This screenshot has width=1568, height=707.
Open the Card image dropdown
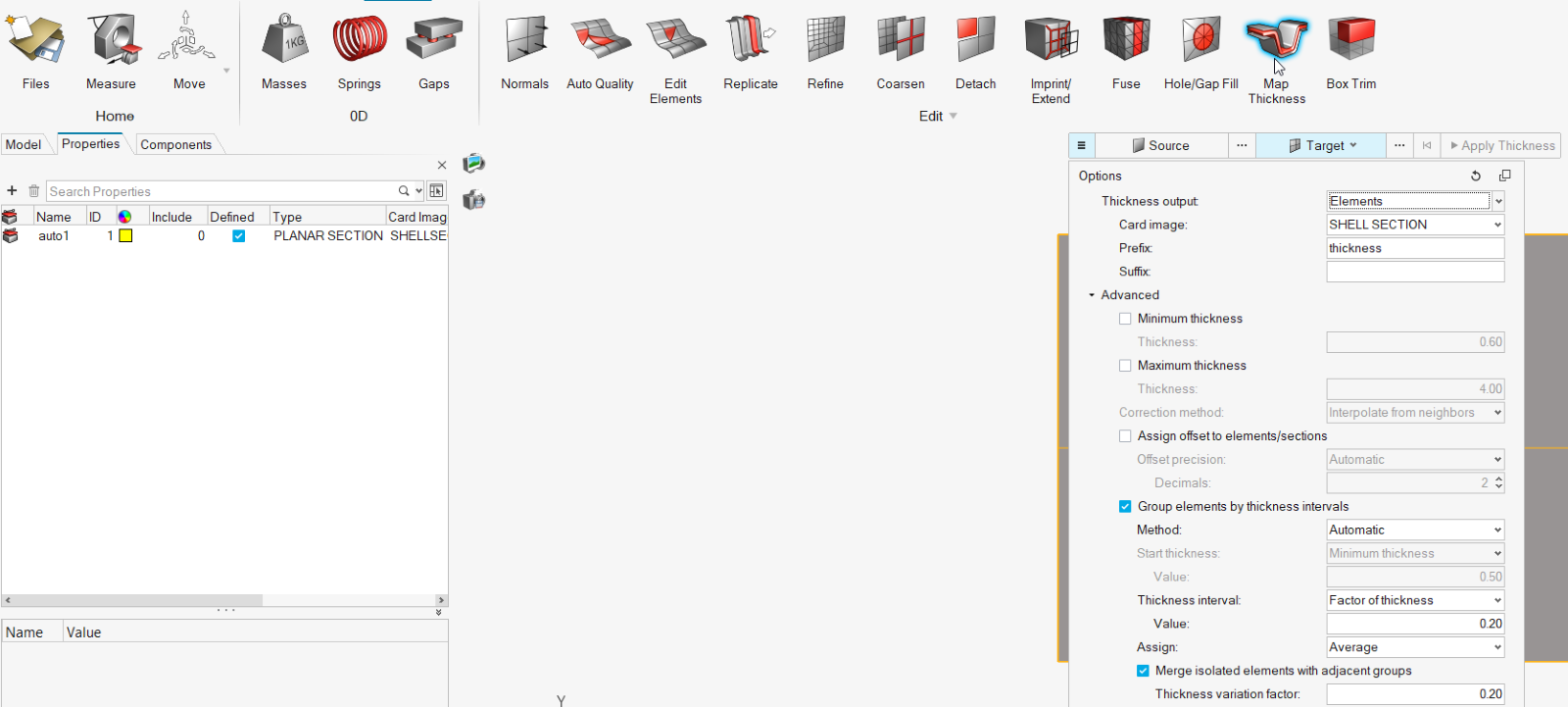1415,225
